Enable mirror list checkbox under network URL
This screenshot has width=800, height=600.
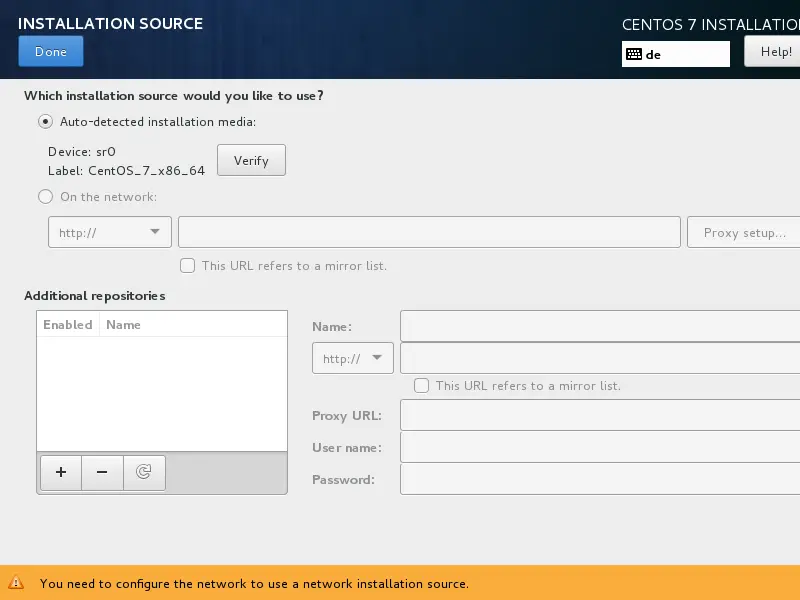tap(187, 266)
